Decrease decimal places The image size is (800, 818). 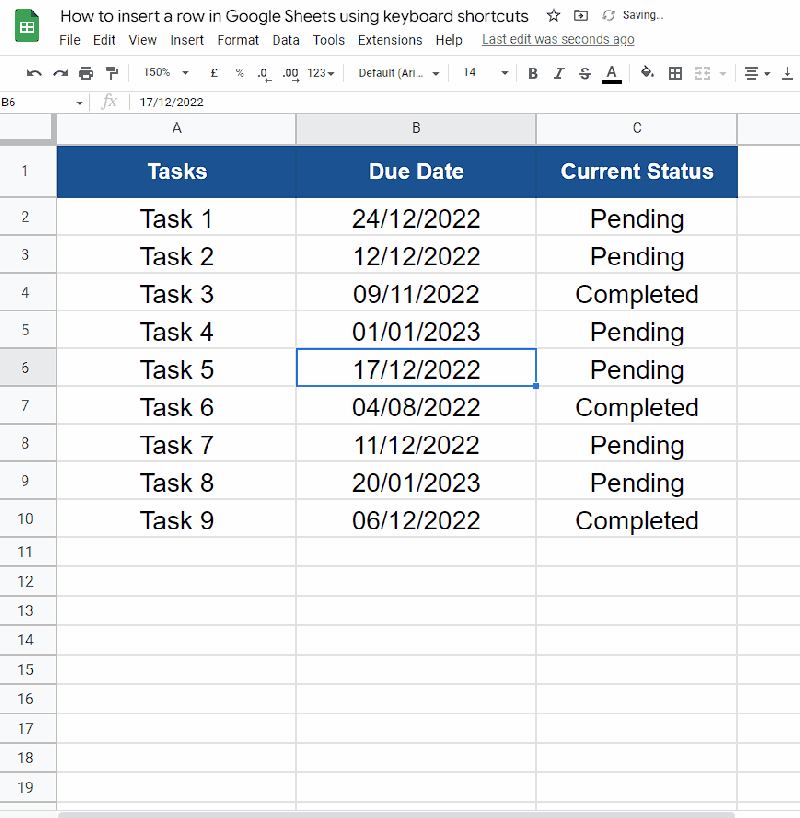pos(263,72)
